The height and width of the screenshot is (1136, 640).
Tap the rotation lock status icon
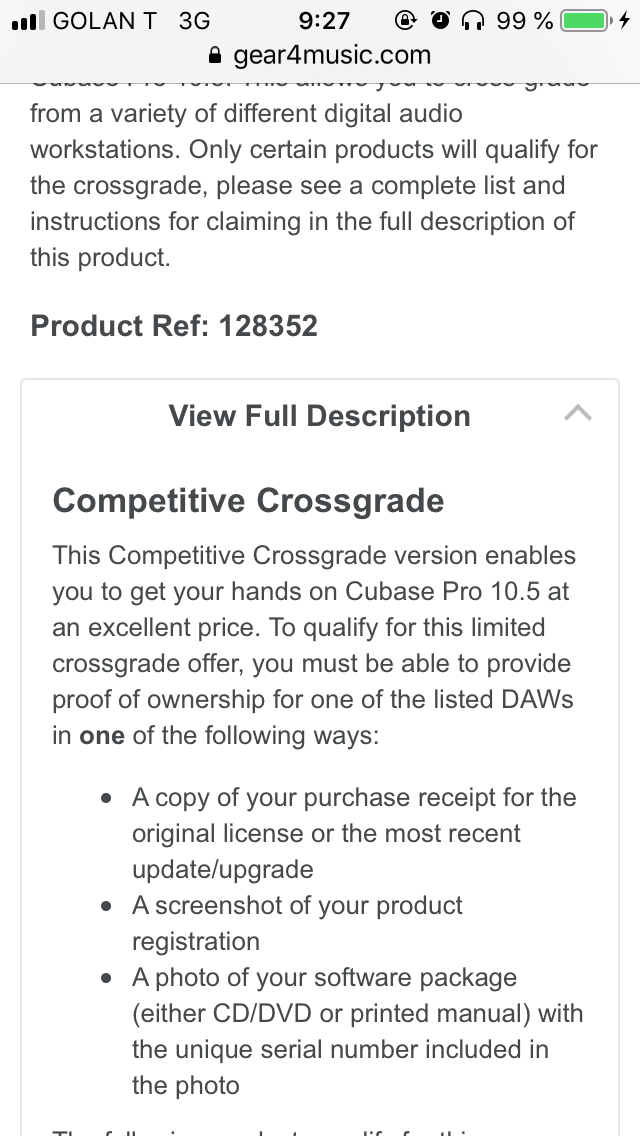[405, 21]
